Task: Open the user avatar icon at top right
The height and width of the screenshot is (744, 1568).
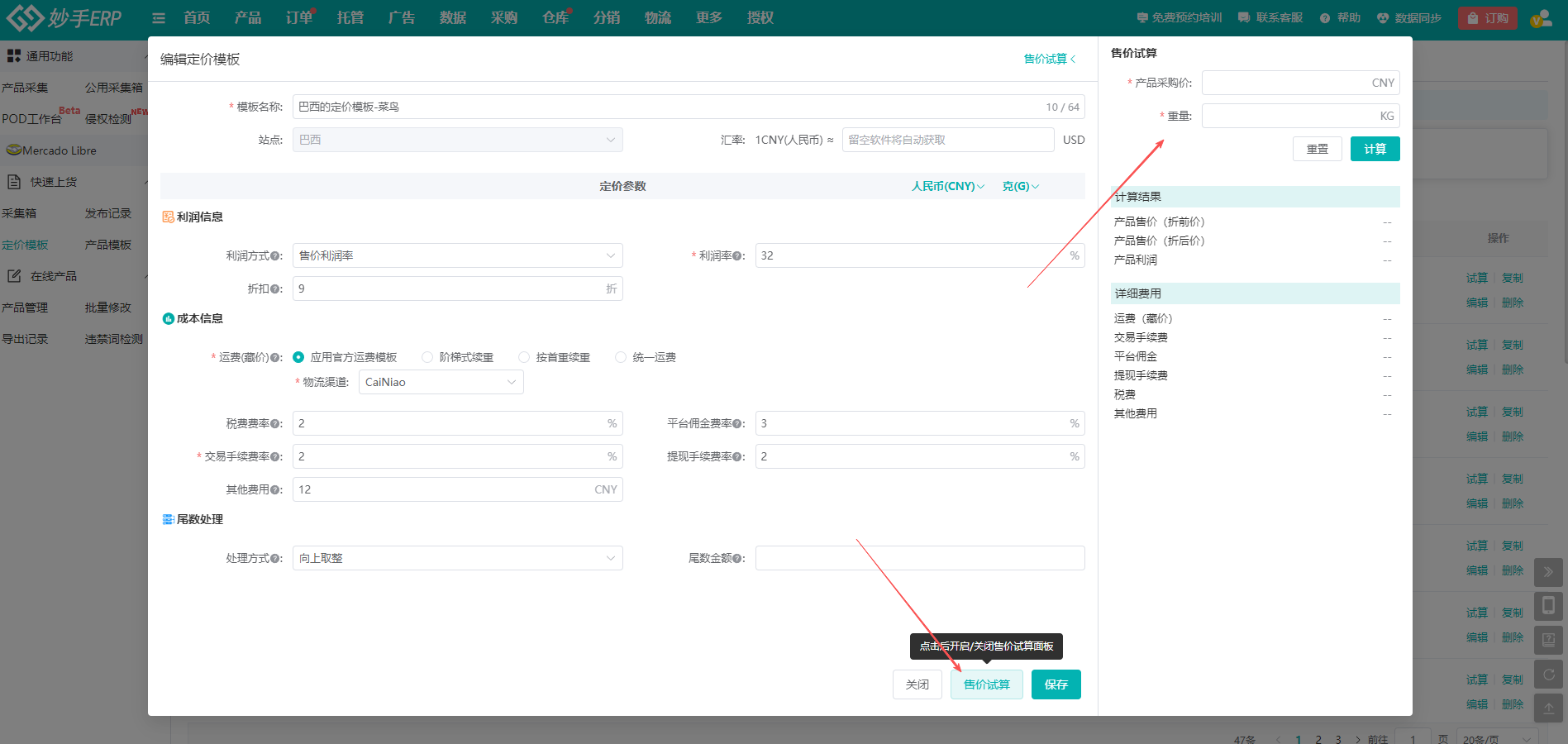Action: coord(1541,18)
